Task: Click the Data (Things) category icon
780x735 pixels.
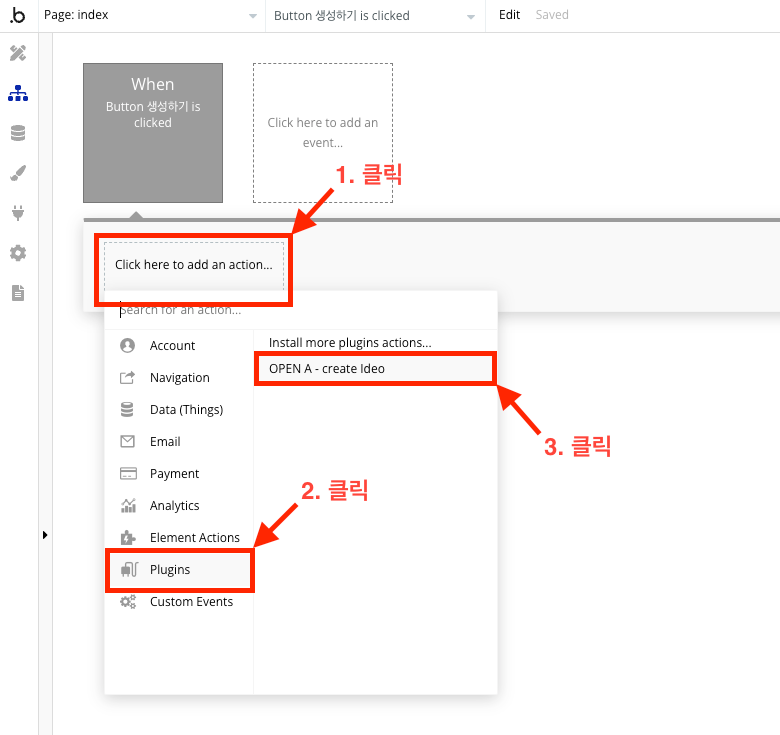Action: click(127, 409)
